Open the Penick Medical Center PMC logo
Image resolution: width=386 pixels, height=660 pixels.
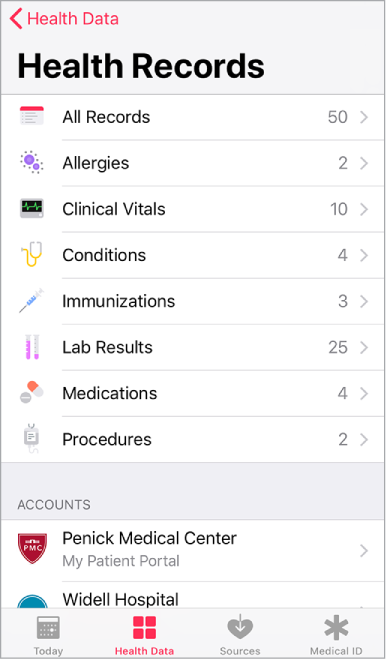(x=32, y=548)
